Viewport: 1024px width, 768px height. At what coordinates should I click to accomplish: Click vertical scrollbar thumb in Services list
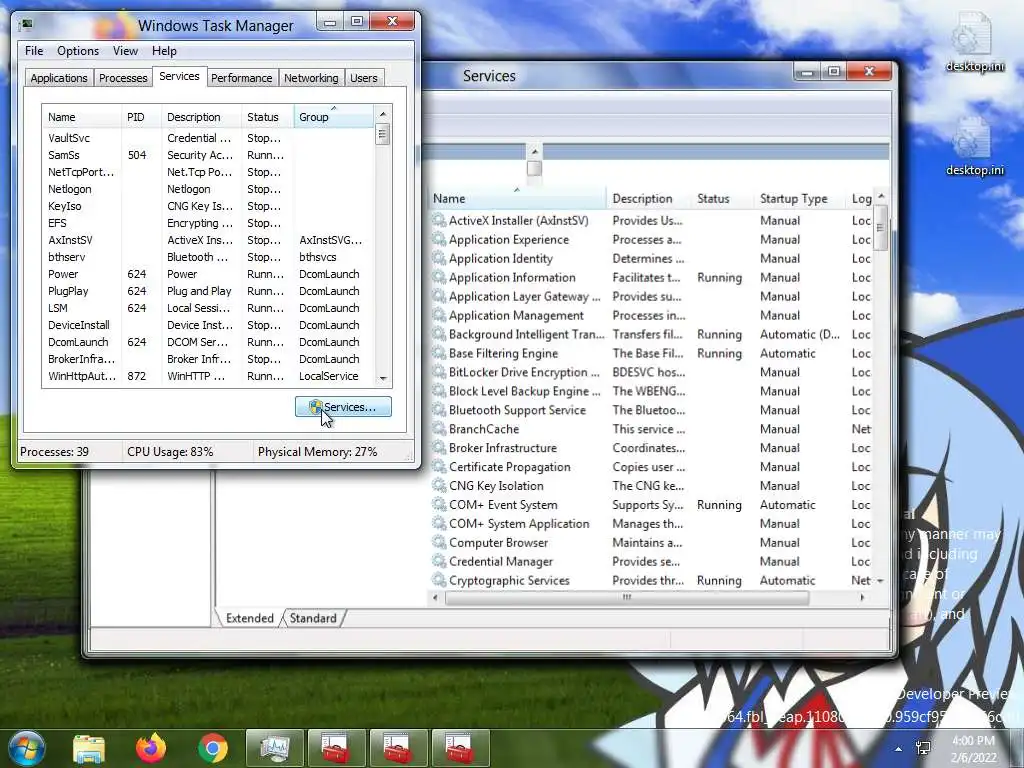click(880, 227)
